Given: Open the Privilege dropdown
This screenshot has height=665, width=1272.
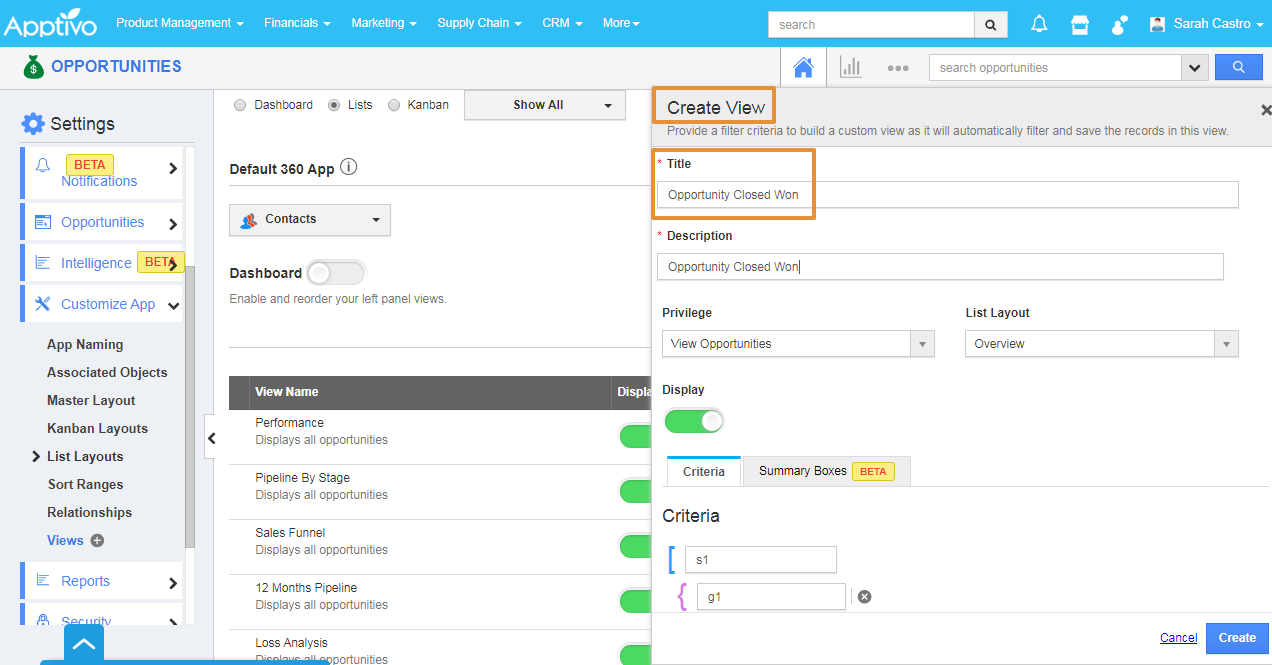Looking at the screenshot, I should [x=797, y=344].
